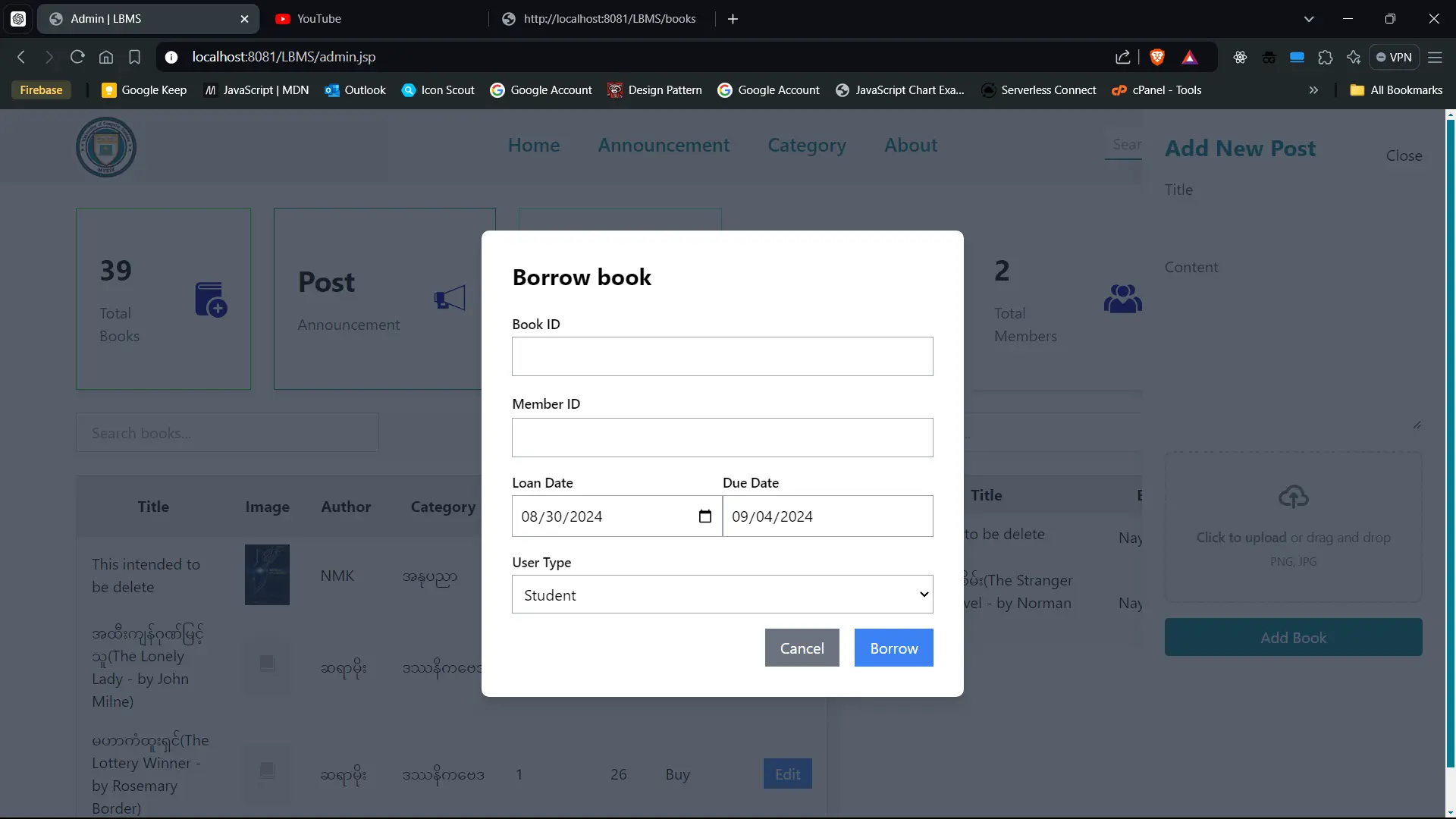The height and width of the screenshot is (819, 1456).
Task: Click the Book ID input field
Action: tap(722, 356)
